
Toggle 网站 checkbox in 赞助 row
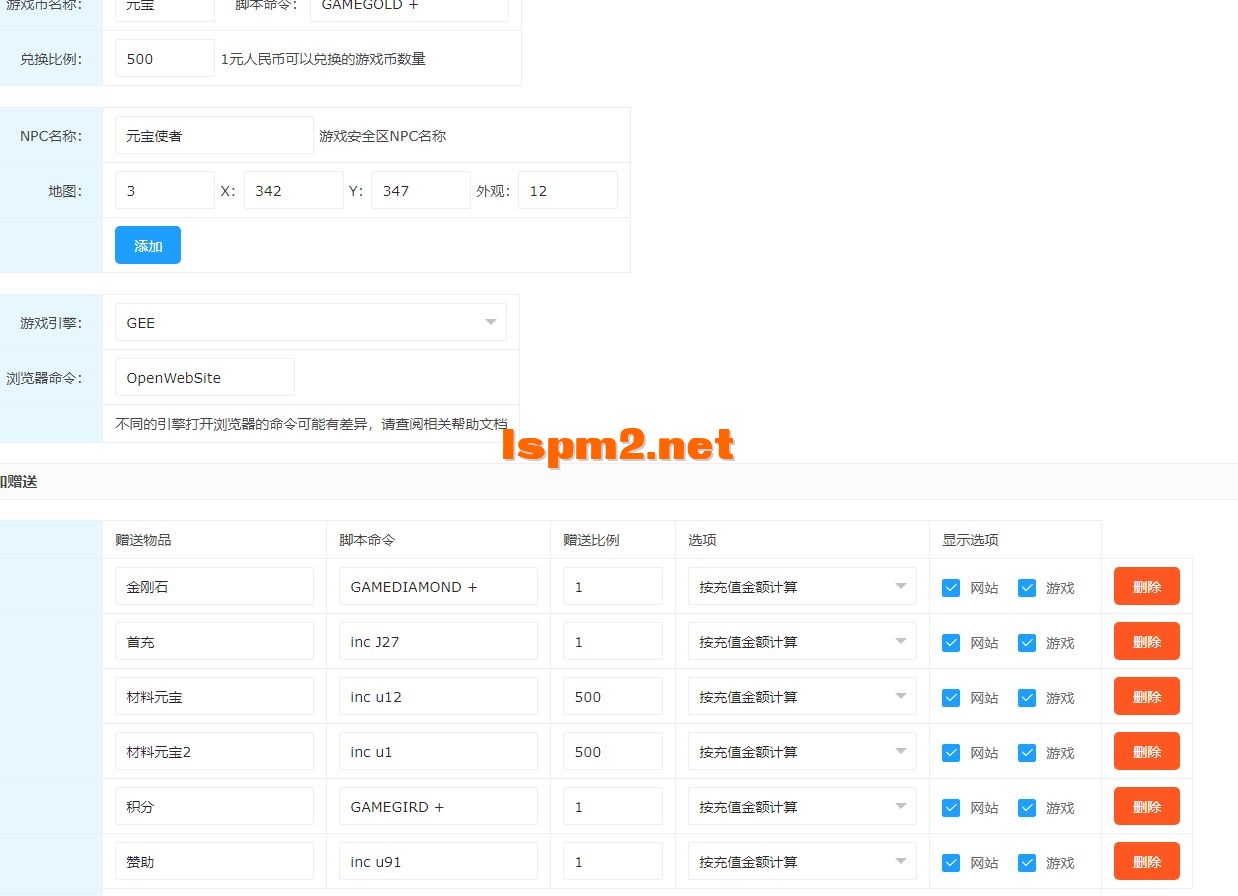click(x=951, y=862)
